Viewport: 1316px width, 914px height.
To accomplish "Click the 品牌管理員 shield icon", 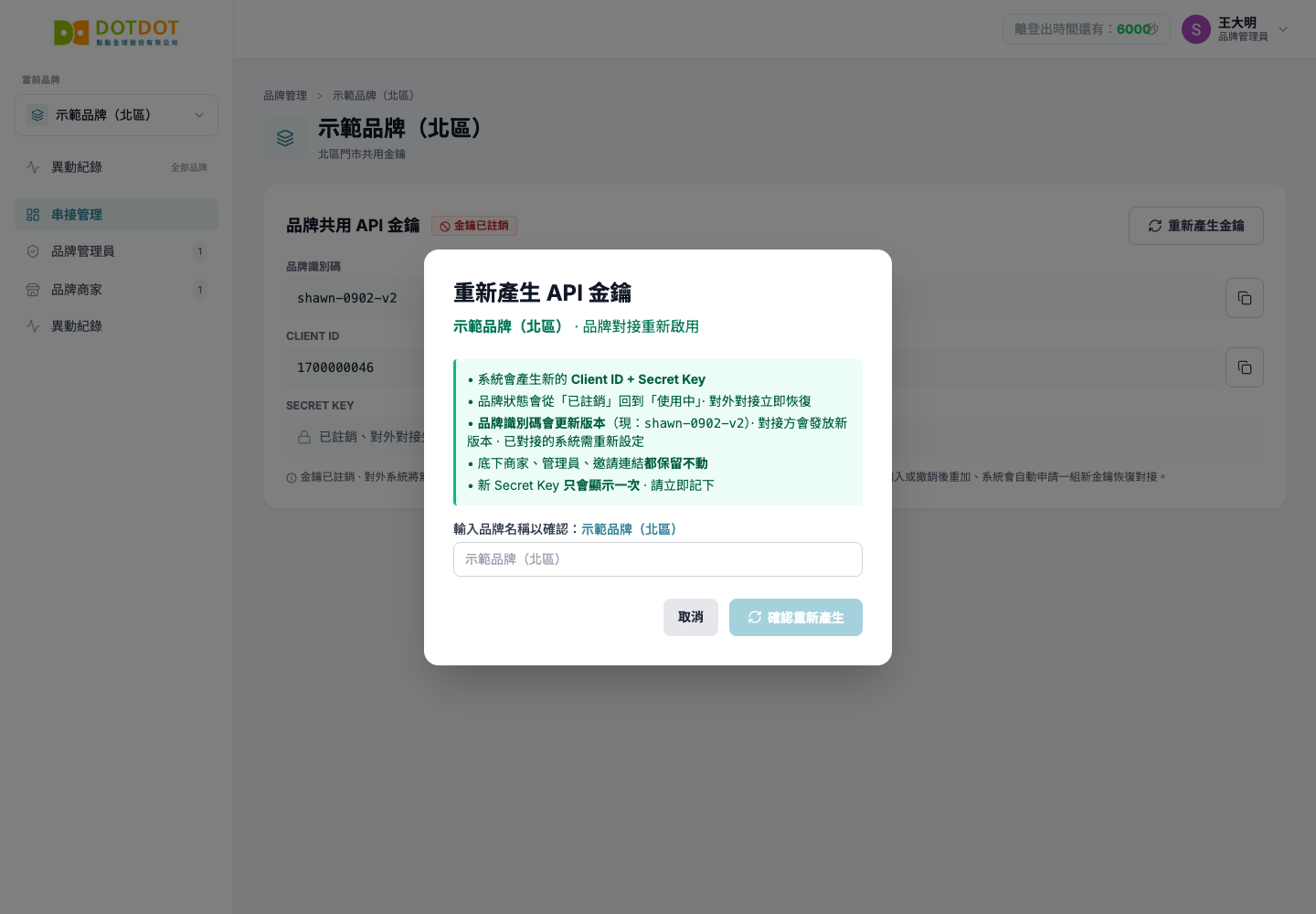I will [x=33, y=251].
